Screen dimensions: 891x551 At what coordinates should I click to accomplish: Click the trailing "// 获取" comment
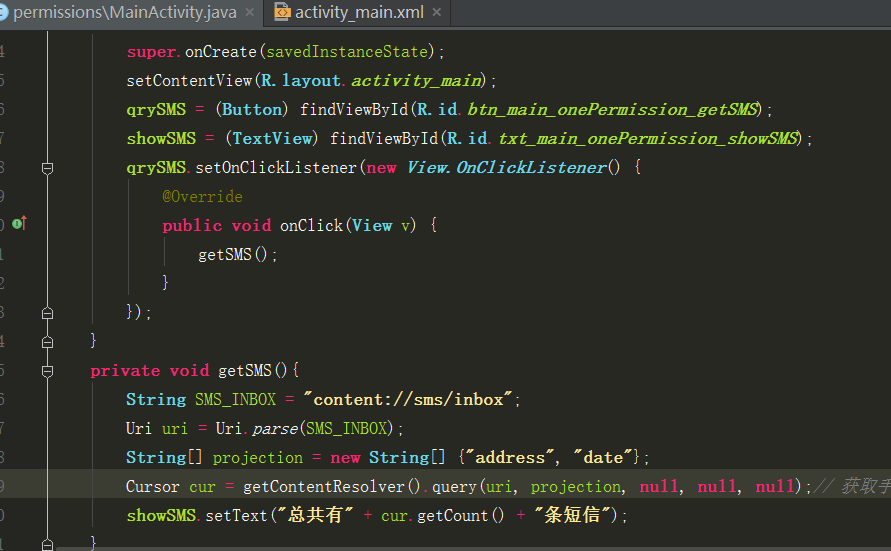tap(852, 486)
